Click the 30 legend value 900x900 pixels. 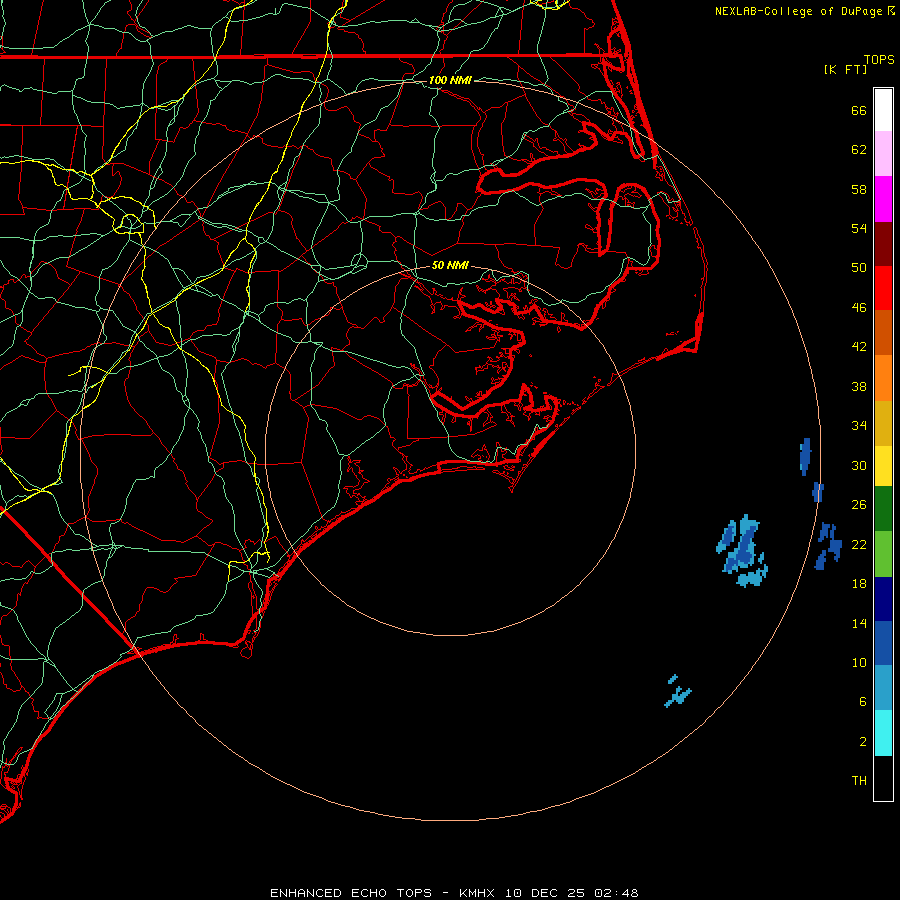click(859, 465)
